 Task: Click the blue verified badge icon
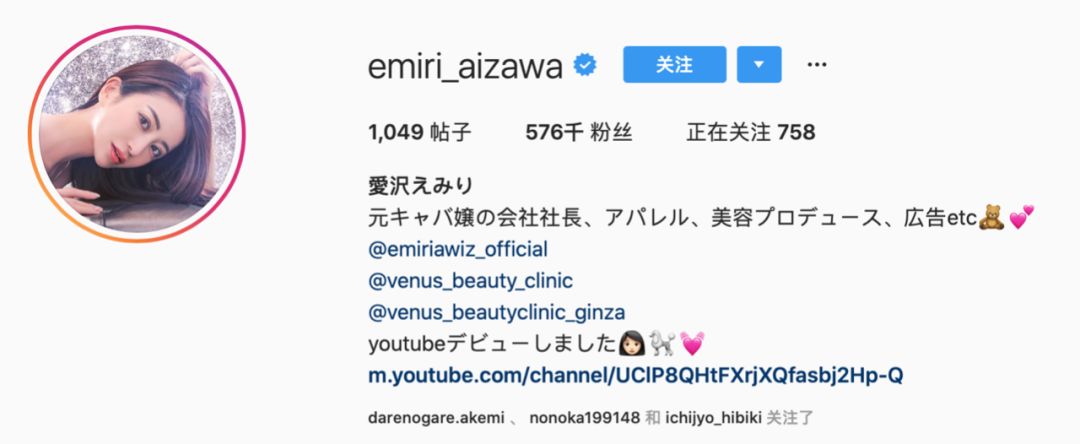(x=585, y=65)
